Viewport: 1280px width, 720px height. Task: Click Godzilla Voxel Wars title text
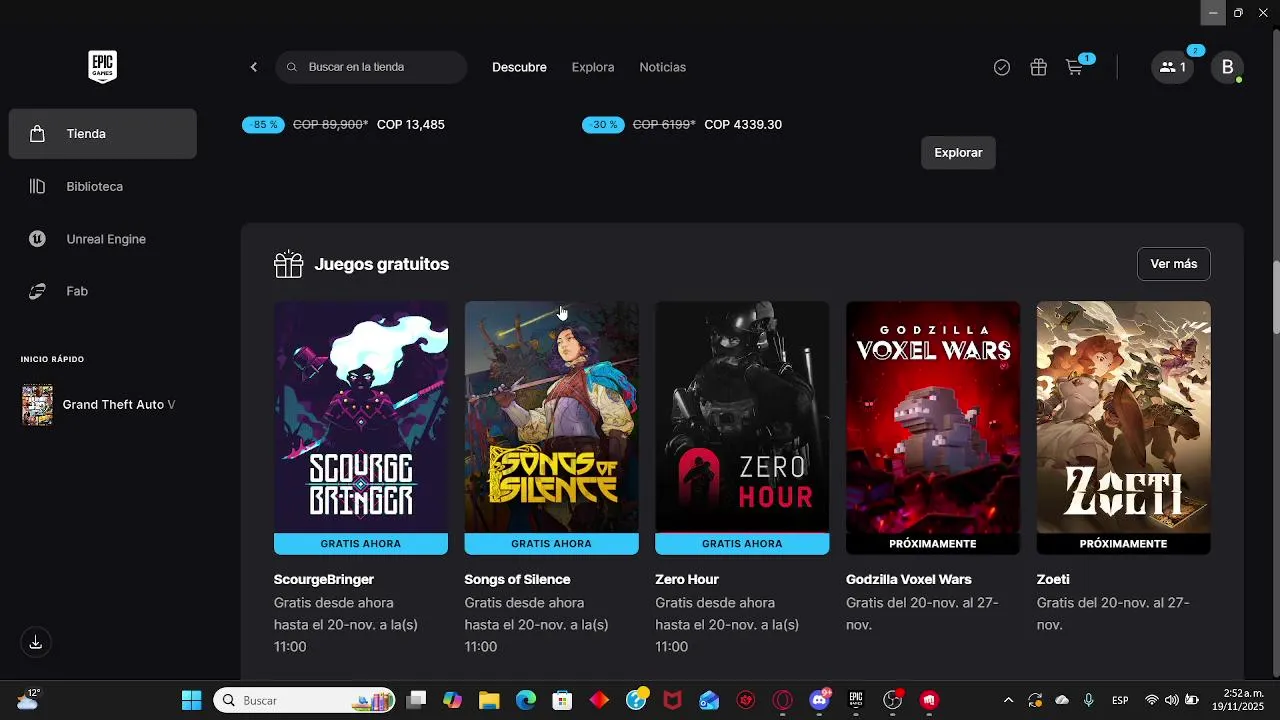tap(909, 579)
